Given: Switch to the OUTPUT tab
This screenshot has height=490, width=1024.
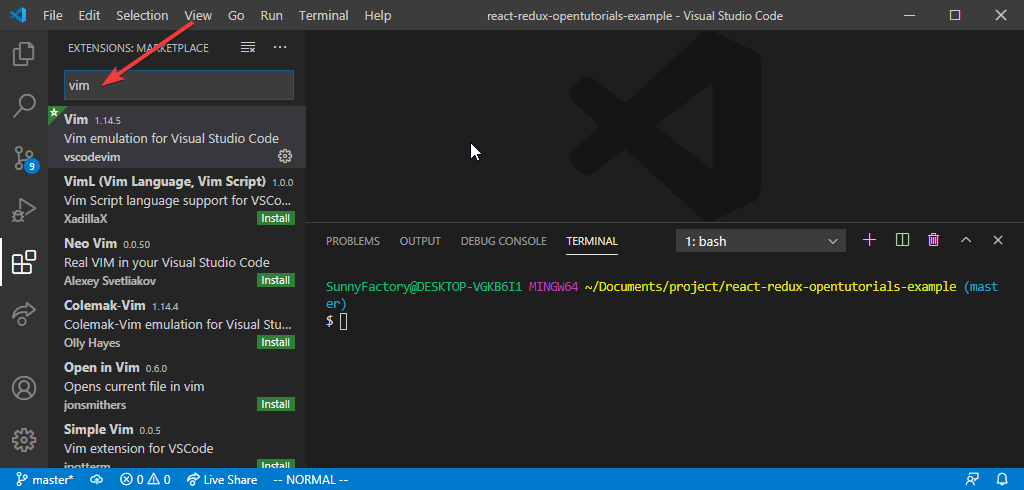Looking at the screenshot, I should 420,241.
